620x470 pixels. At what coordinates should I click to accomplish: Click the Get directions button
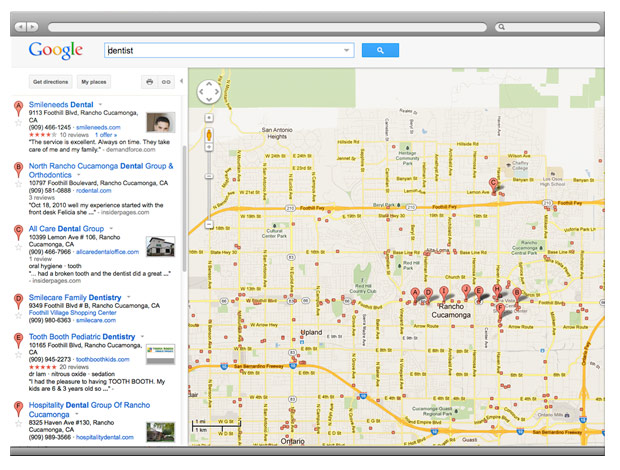(x=50, y=82)
